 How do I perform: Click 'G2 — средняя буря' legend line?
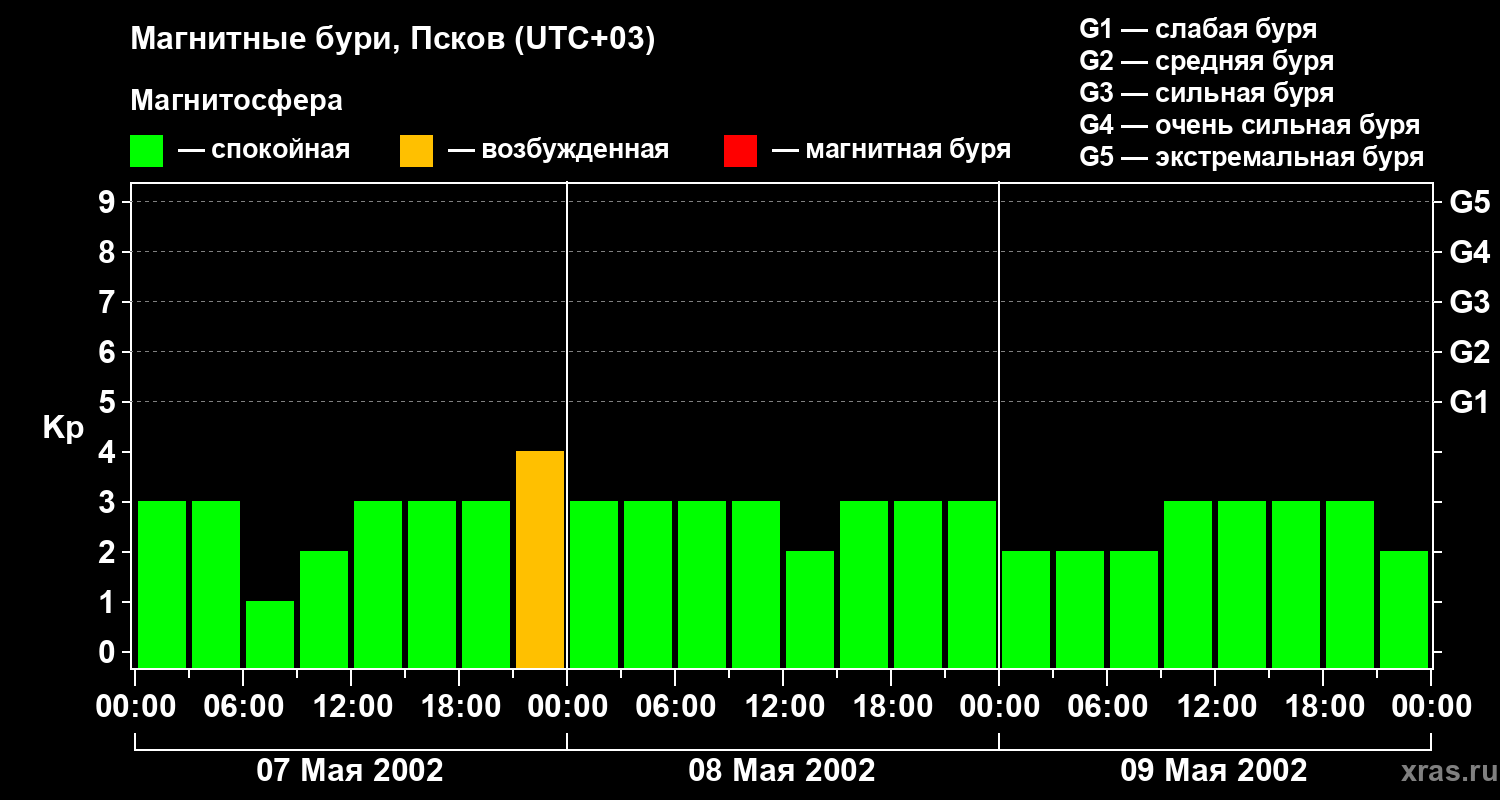tap(1206, 61)
